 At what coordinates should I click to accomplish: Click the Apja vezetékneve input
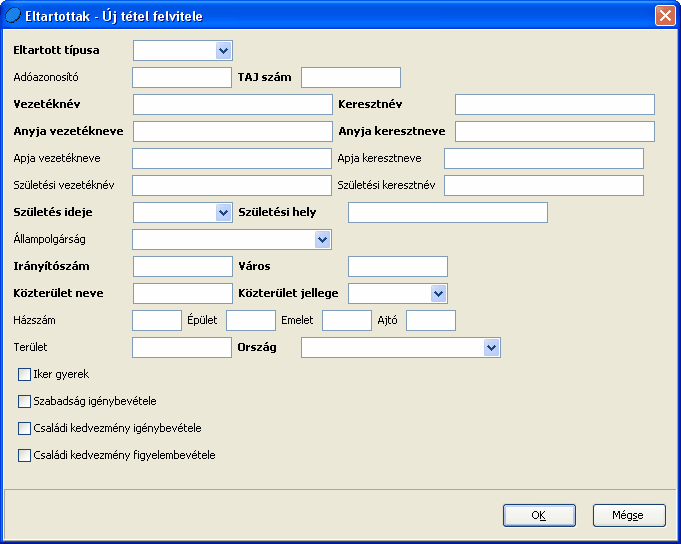pos(232,158)
